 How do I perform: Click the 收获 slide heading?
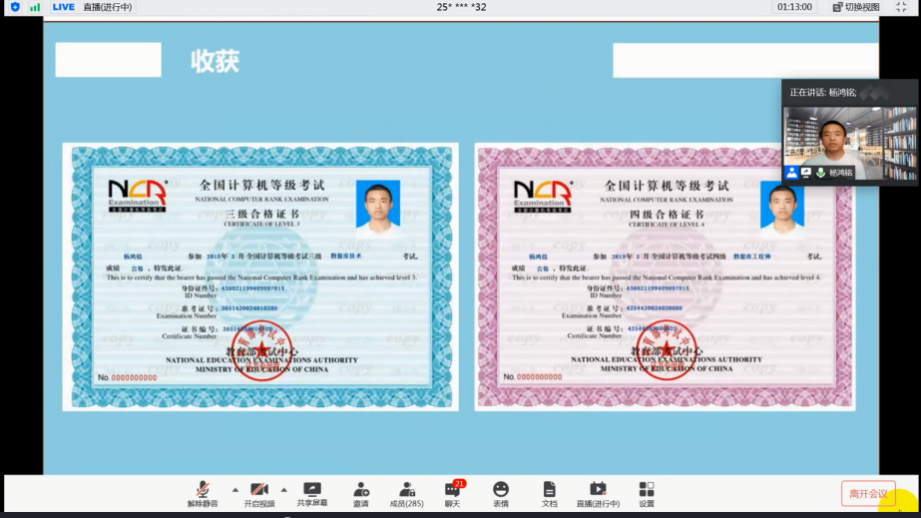pos(215,61)
